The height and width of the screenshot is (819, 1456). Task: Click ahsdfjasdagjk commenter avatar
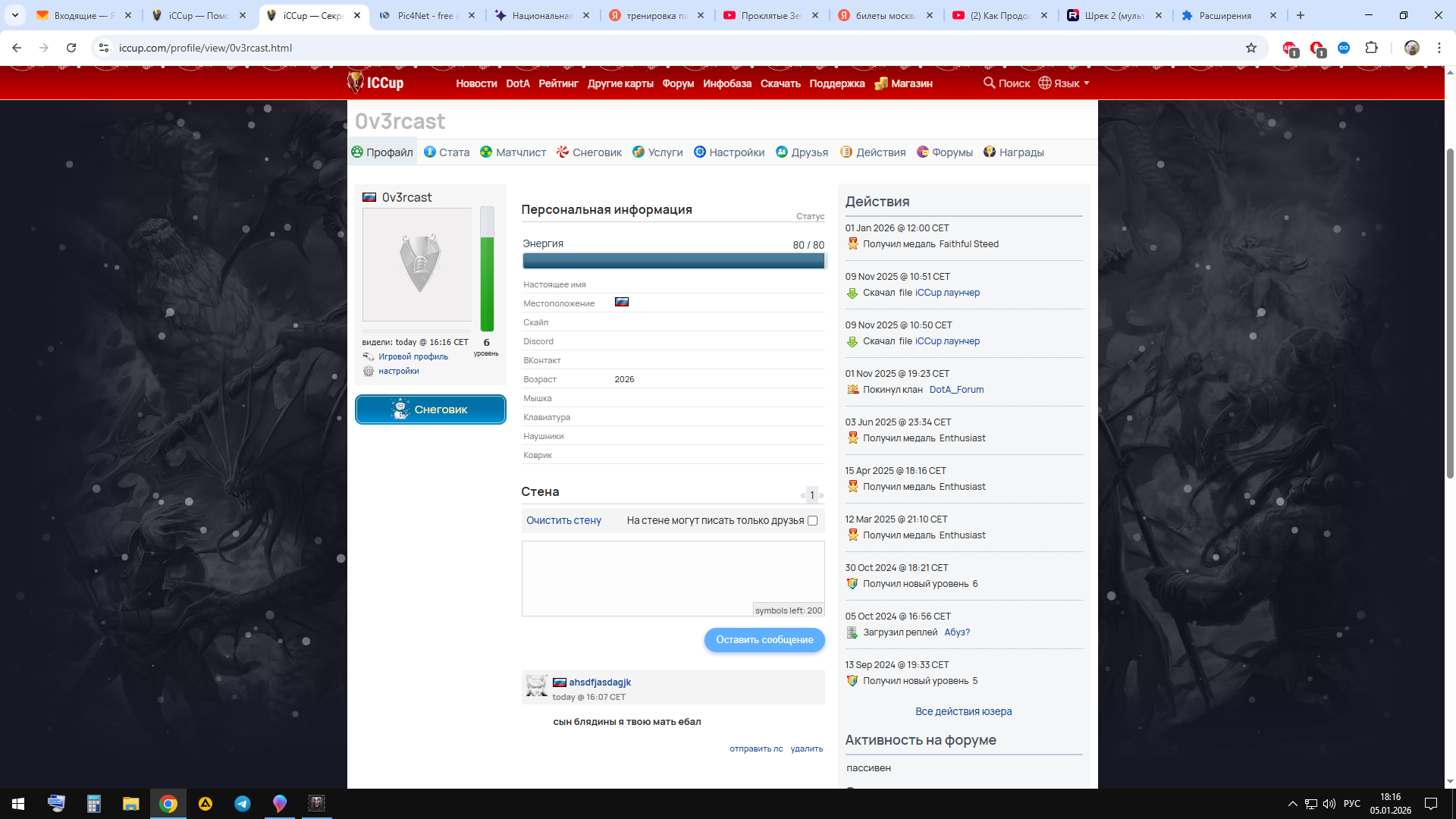tap(536, 686)
